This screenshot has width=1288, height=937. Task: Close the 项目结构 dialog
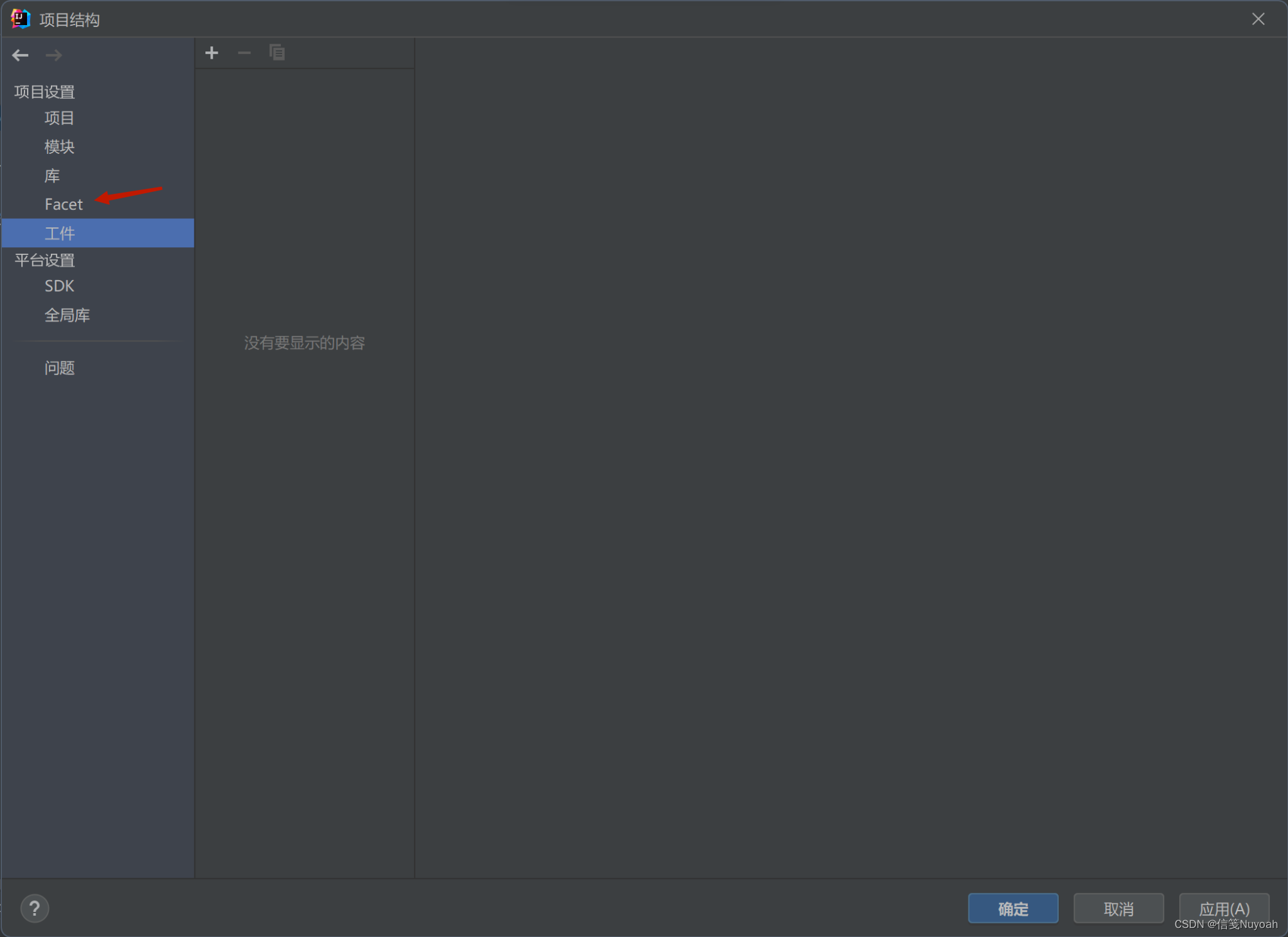pos(1258,19)
